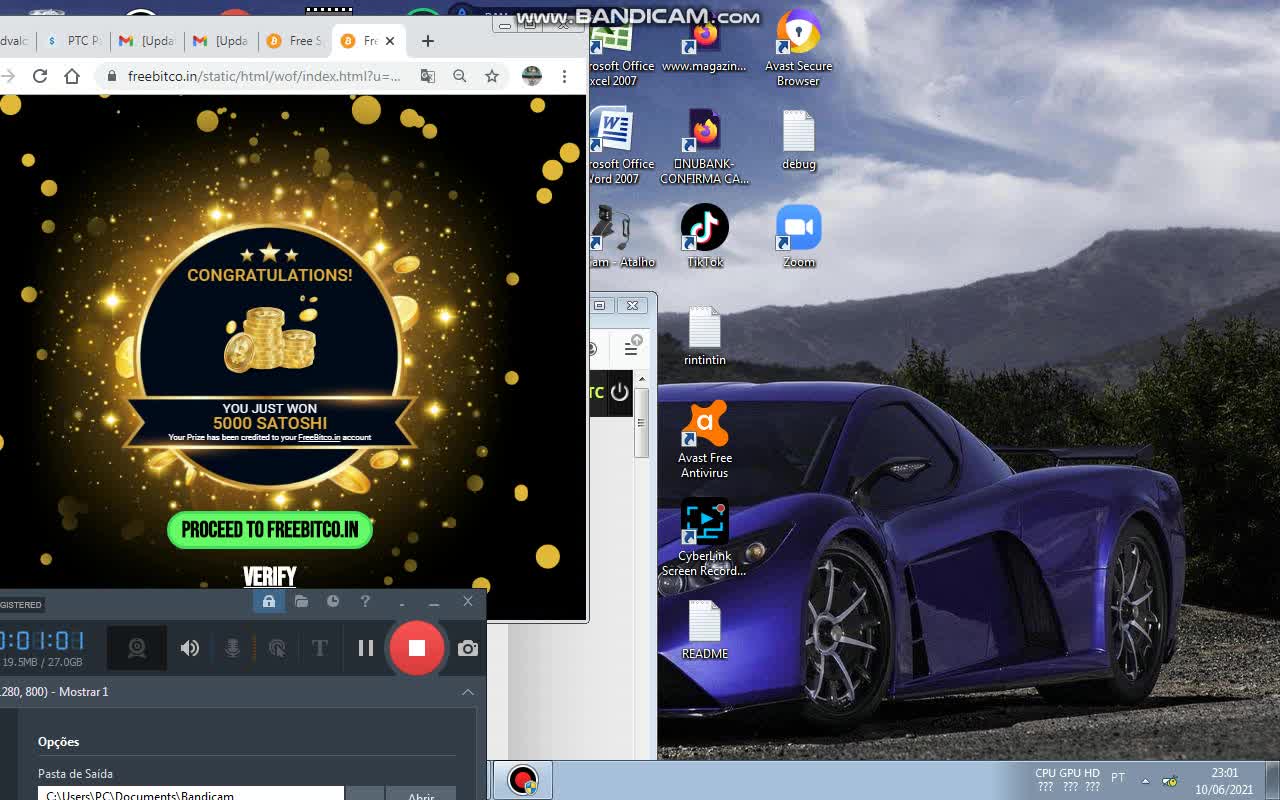1280x800 pixels.
Task: Reload the Chrome page
Action: coord(40,76)
